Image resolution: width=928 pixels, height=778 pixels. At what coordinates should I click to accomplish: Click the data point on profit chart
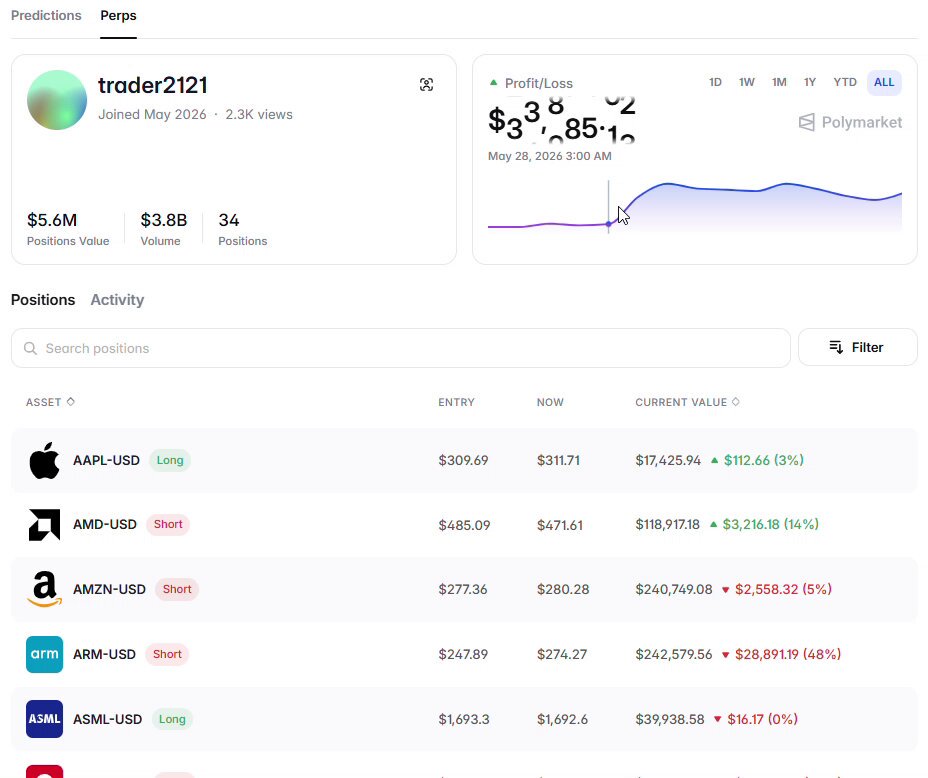pyautogui.click(x=608, y=224)
